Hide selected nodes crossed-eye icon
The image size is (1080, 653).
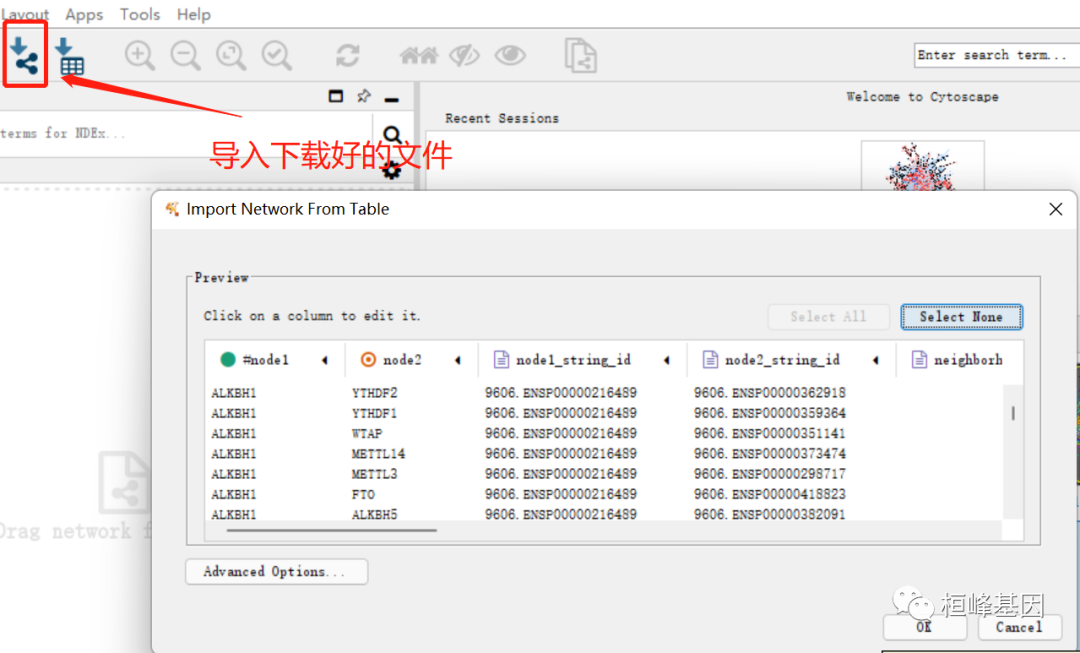click(464, 55)
